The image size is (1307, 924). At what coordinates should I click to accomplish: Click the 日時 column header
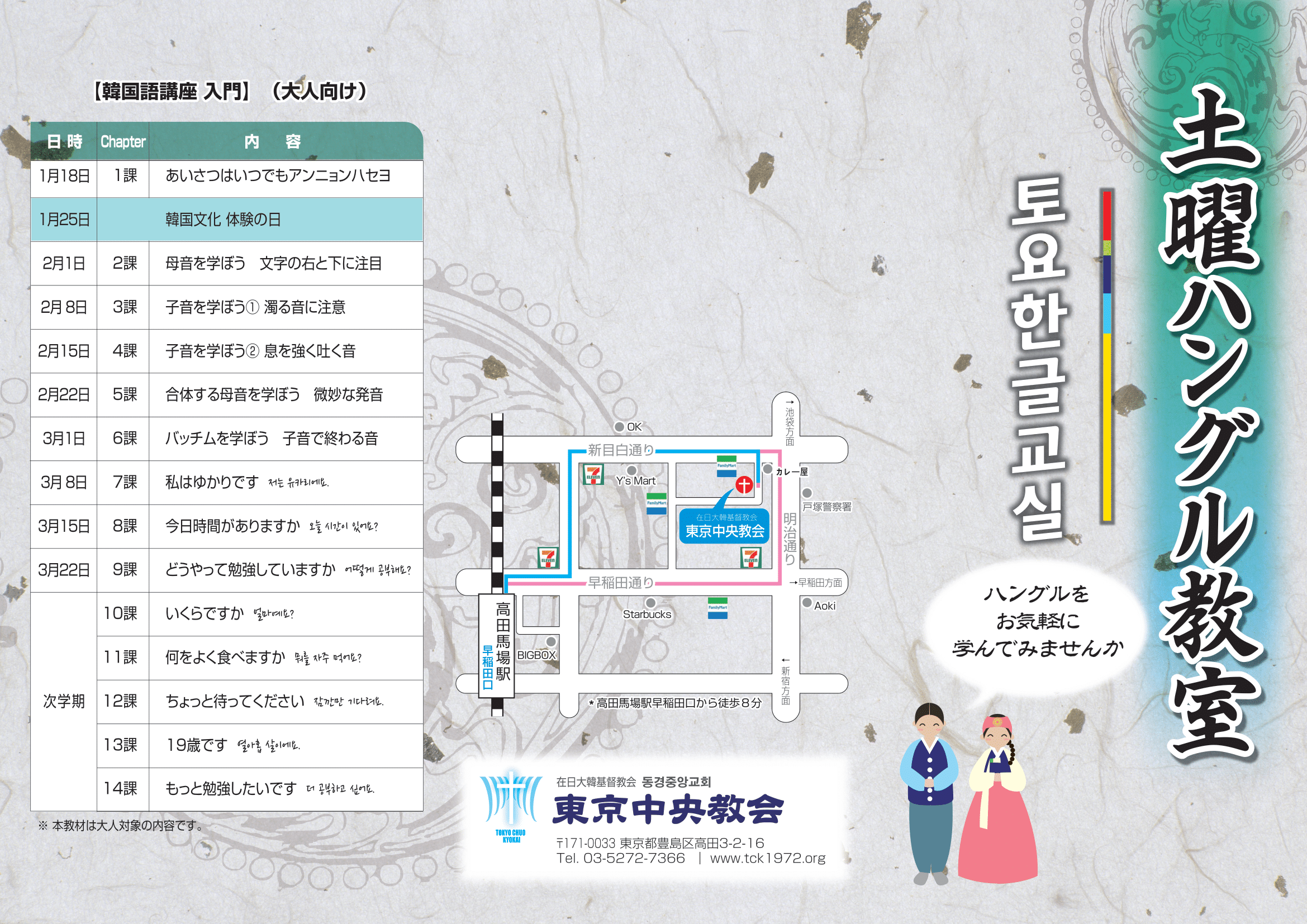pos(64,142)
